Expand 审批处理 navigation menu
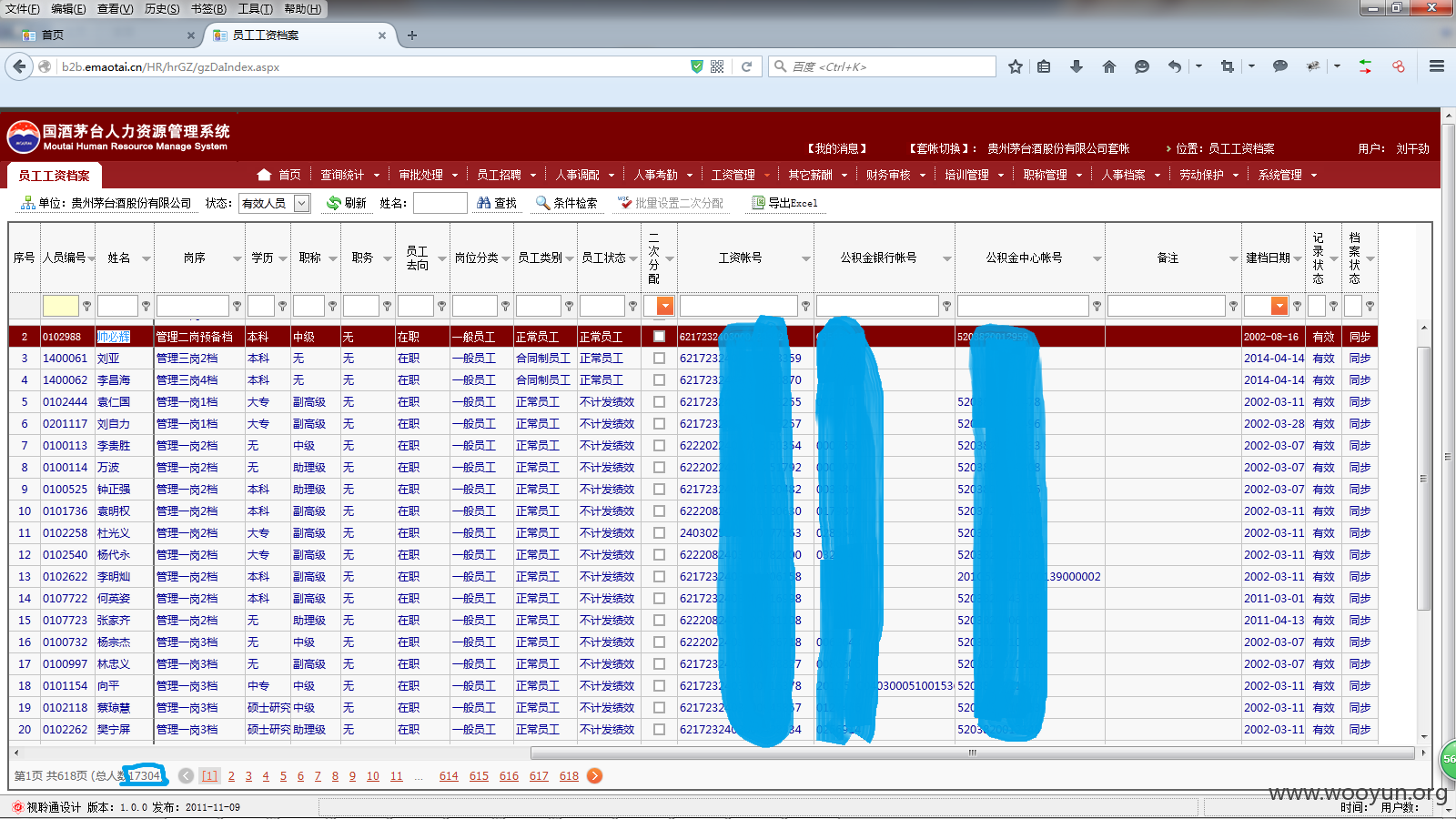 click(428, 175)
